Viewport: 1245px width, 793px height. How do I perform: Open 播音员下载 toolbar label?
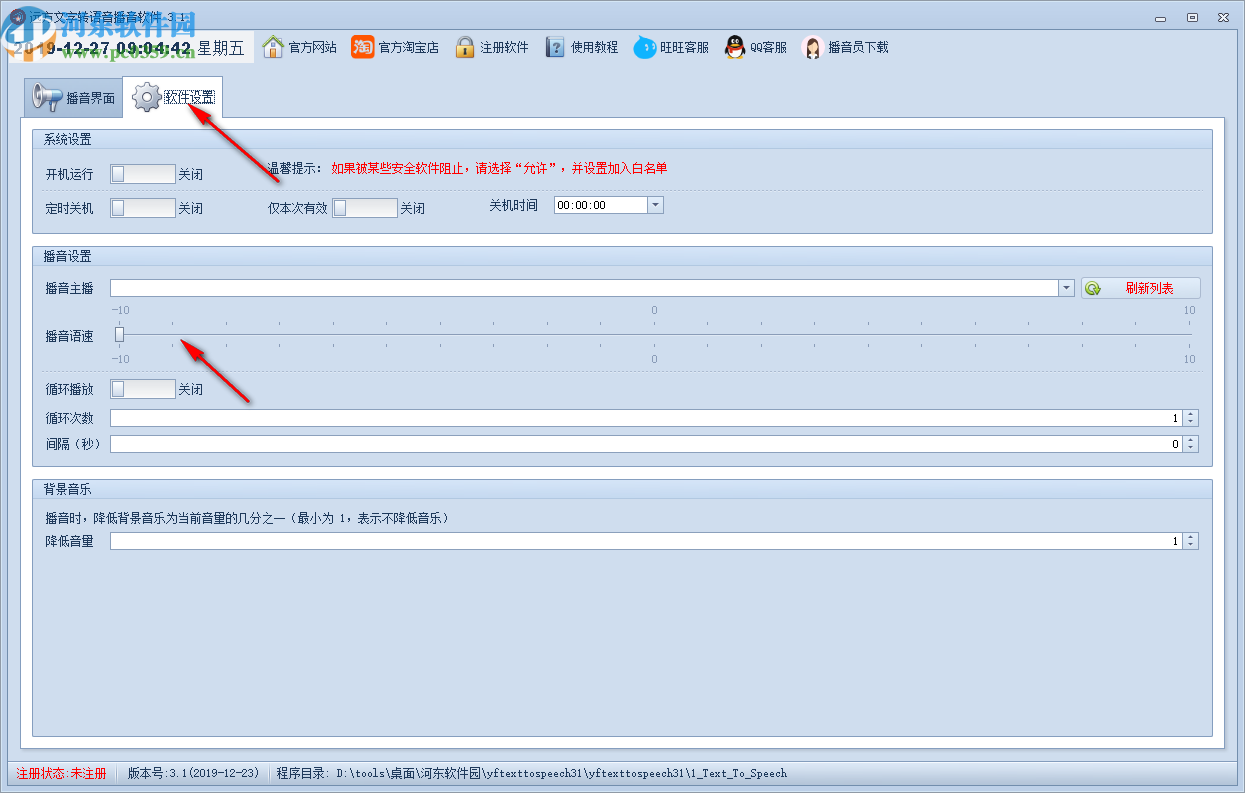(858, 47)
